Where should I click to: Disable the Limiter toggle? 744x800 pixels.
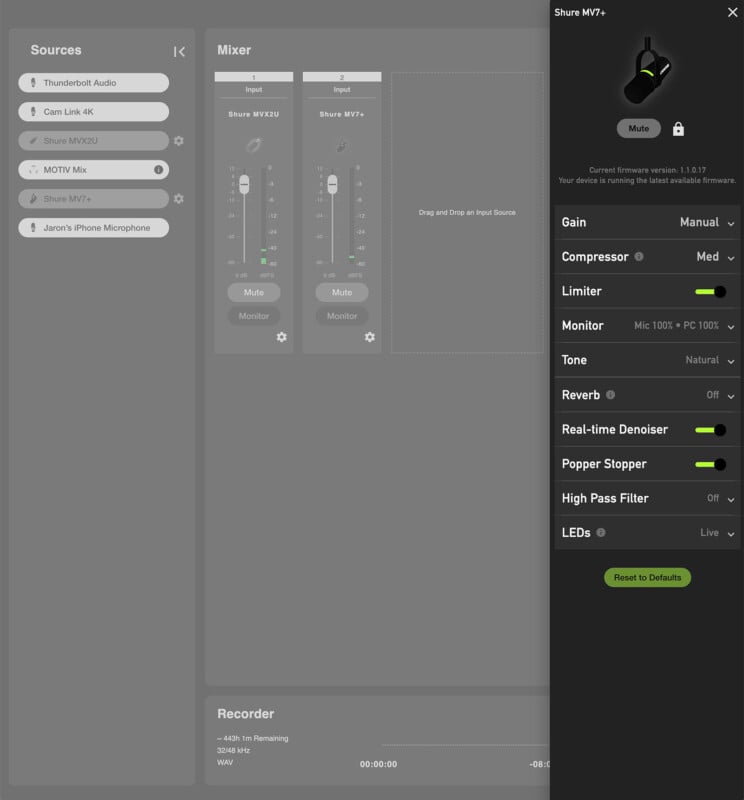(710, 291)
